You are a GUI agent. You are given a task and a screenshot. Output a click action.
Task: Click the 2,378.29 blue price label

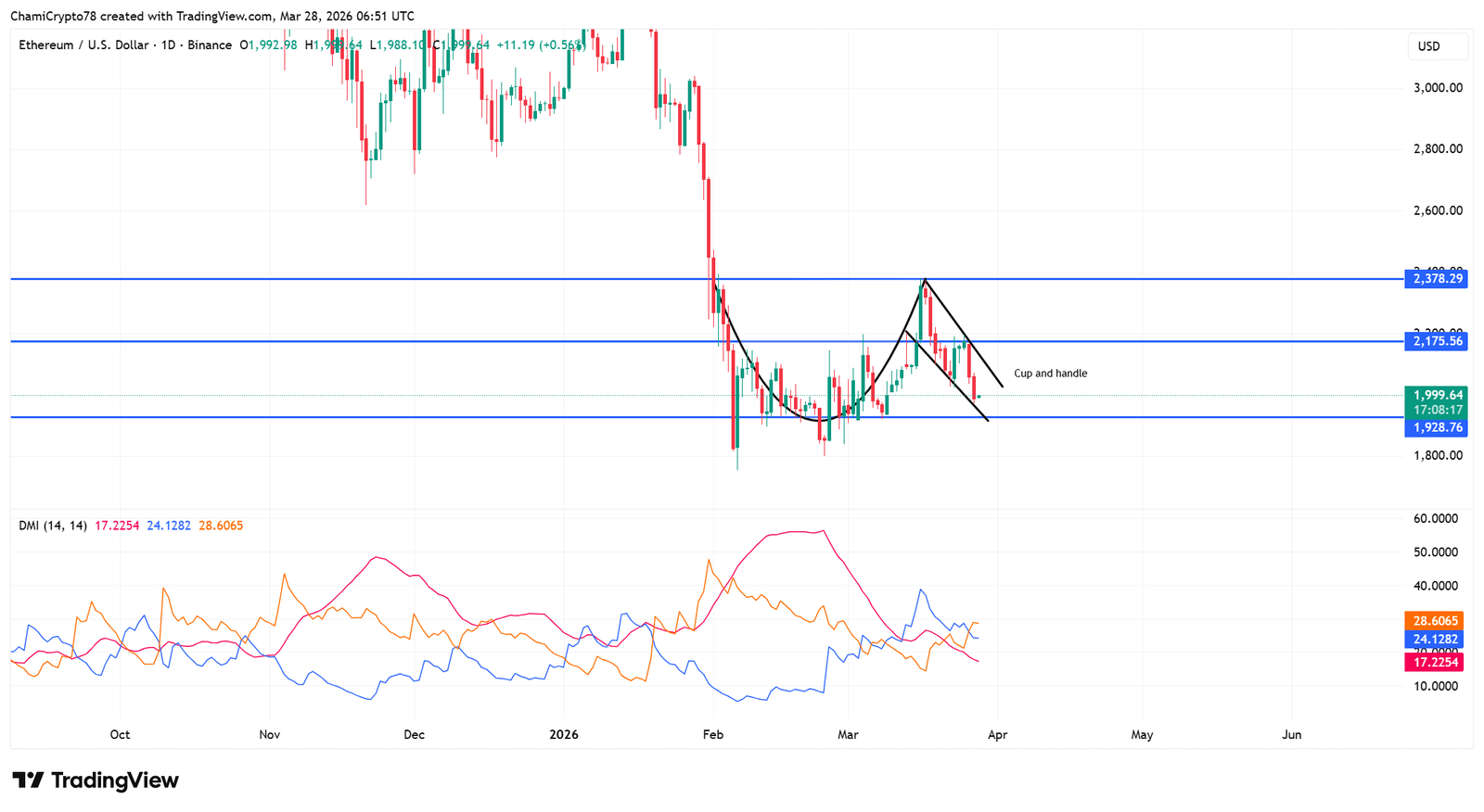tap(1436, 279)
